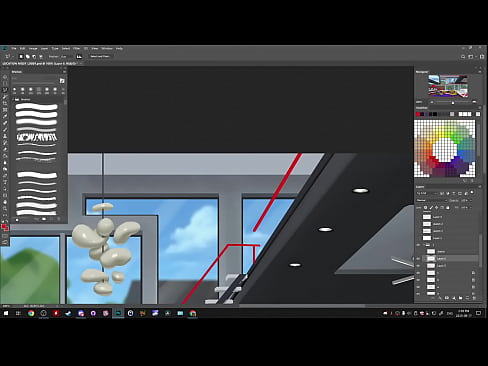Select the Lasso tool in the toolbar
The height and width of the screenshot is (366, 488).
[5, 90]
